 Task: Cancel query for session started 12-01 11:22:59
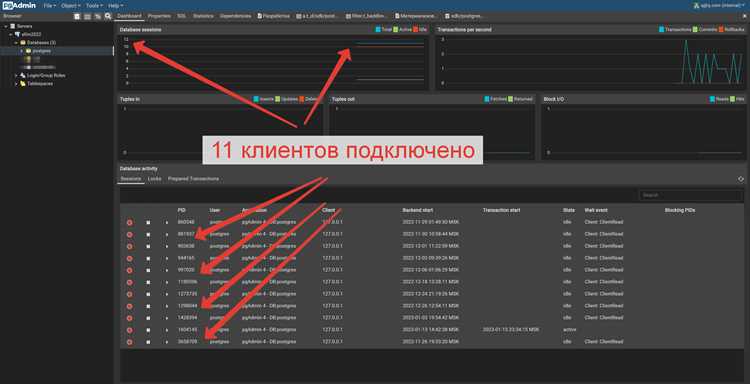tap(148, 246)
